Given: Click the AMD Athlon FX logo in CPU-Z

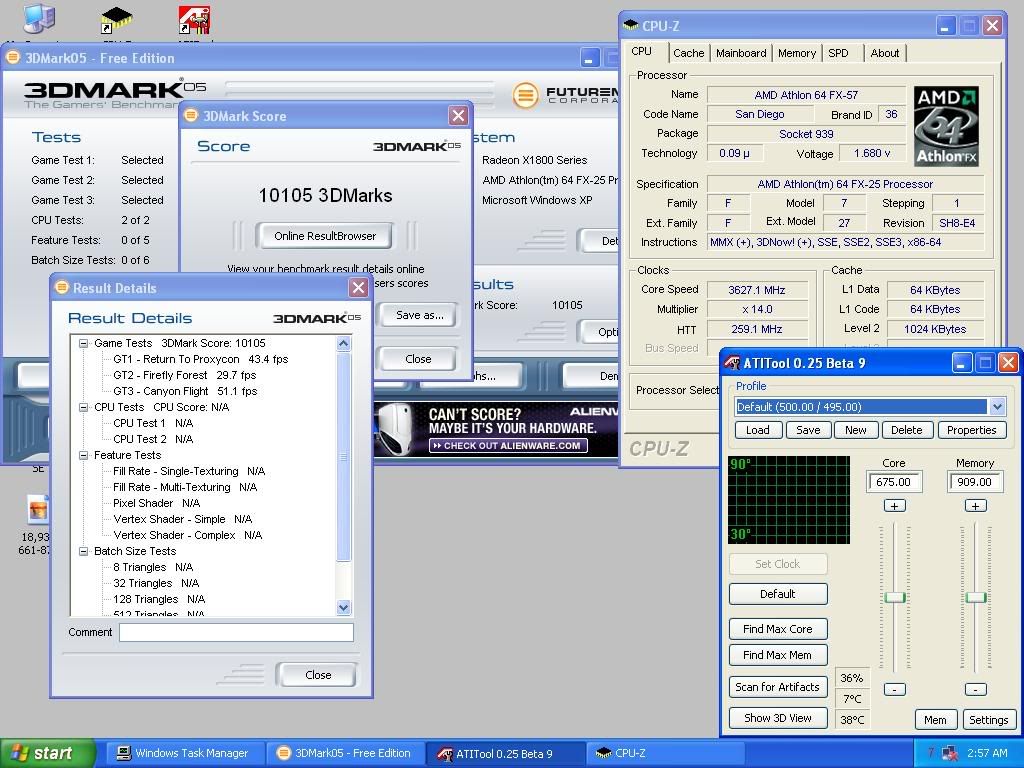Looking at the screenshot, I should pos(946,126).
